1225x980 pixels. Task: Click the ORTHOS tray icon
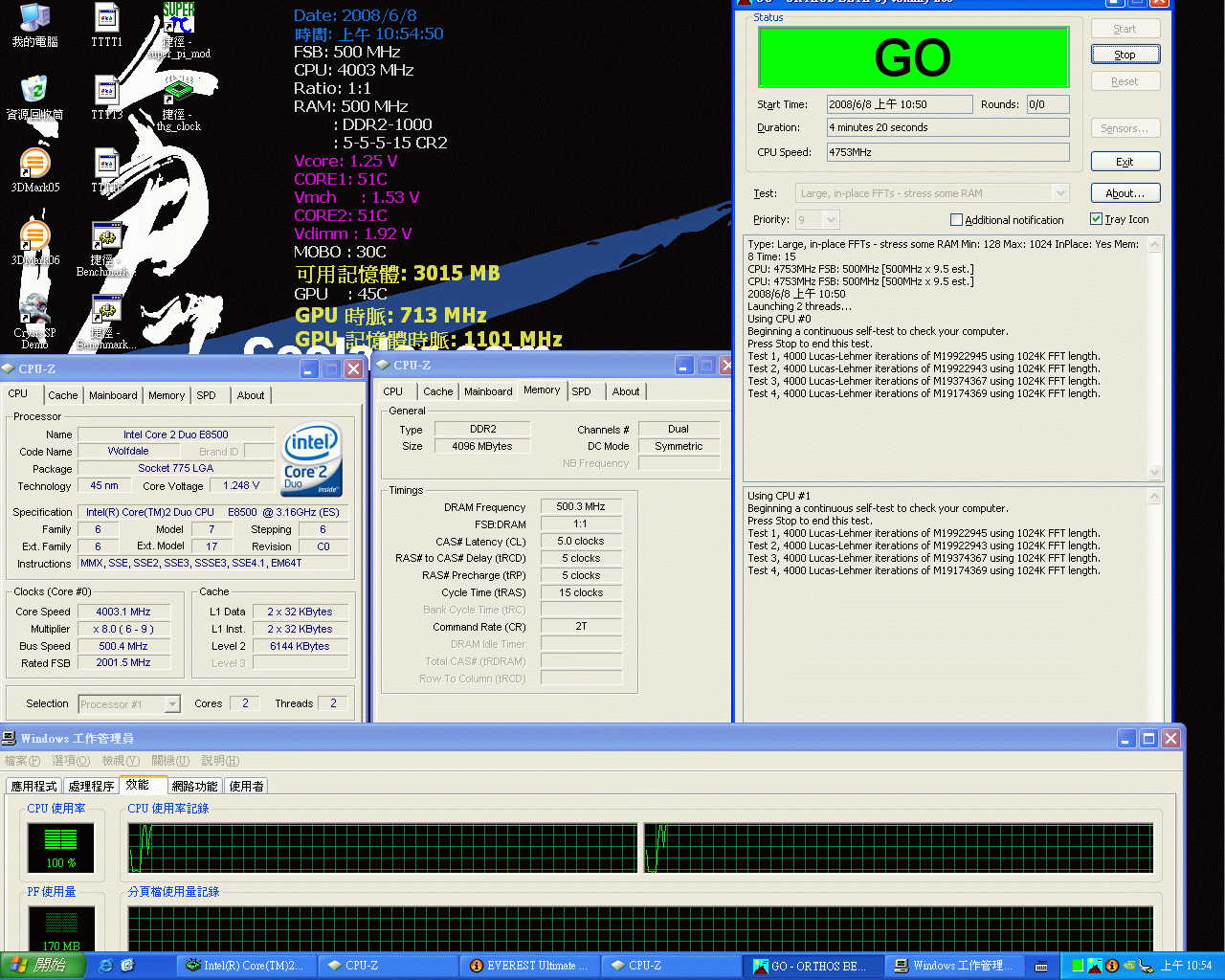[1095, 966]
